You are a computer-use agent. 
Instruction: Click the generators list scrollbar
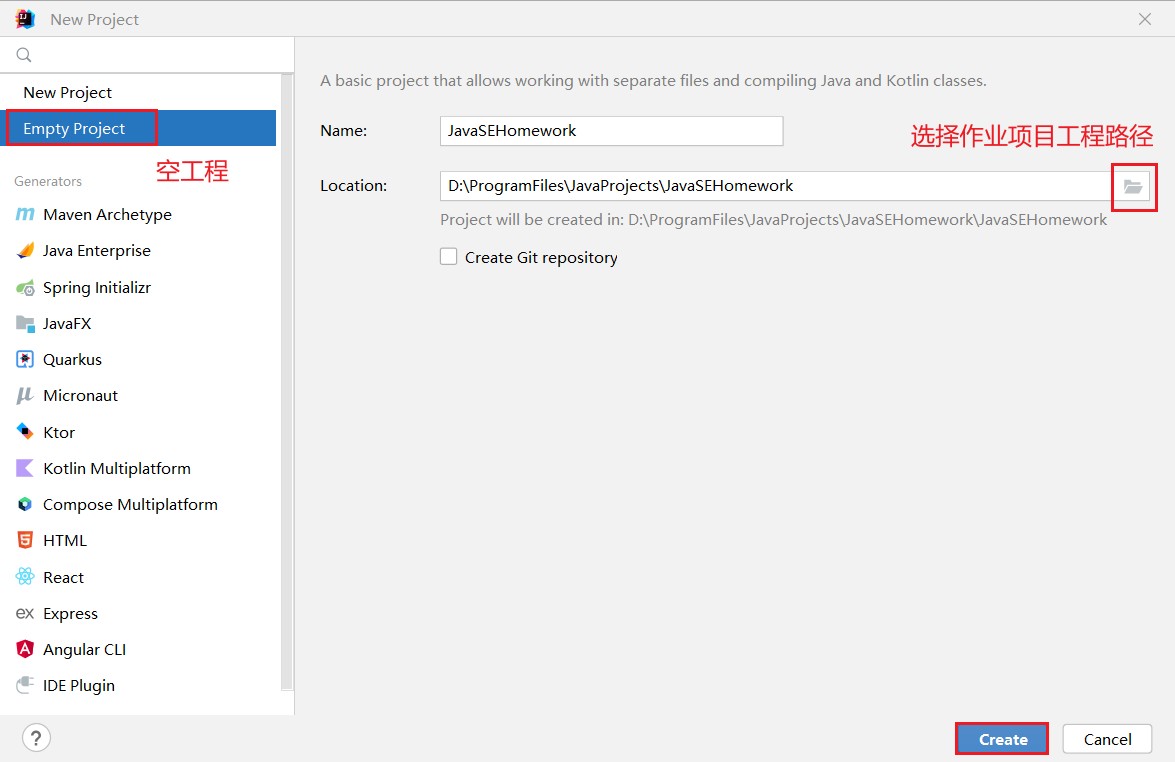(286, 381)
